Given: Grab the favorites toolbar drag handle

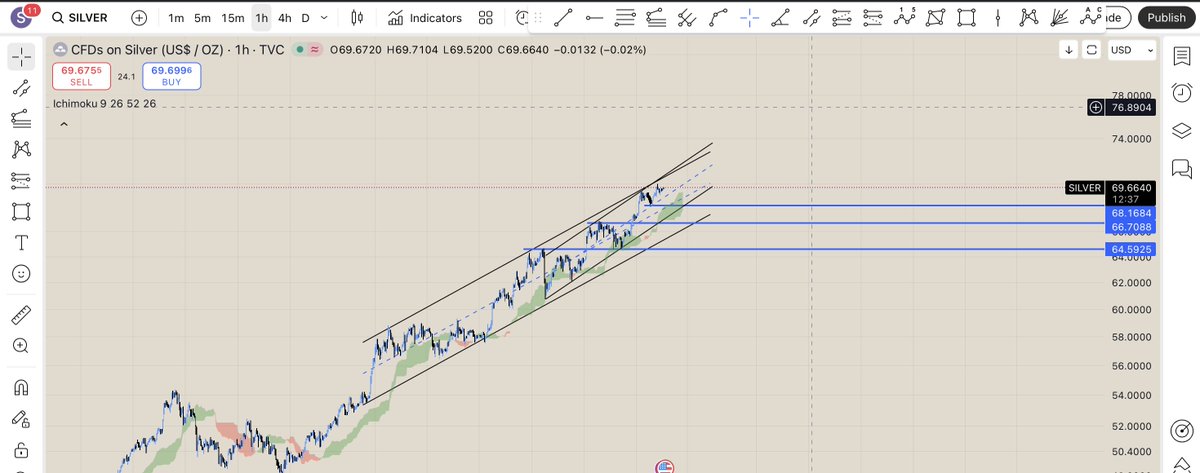Looking at the screenshot, I should pos(537,17).
